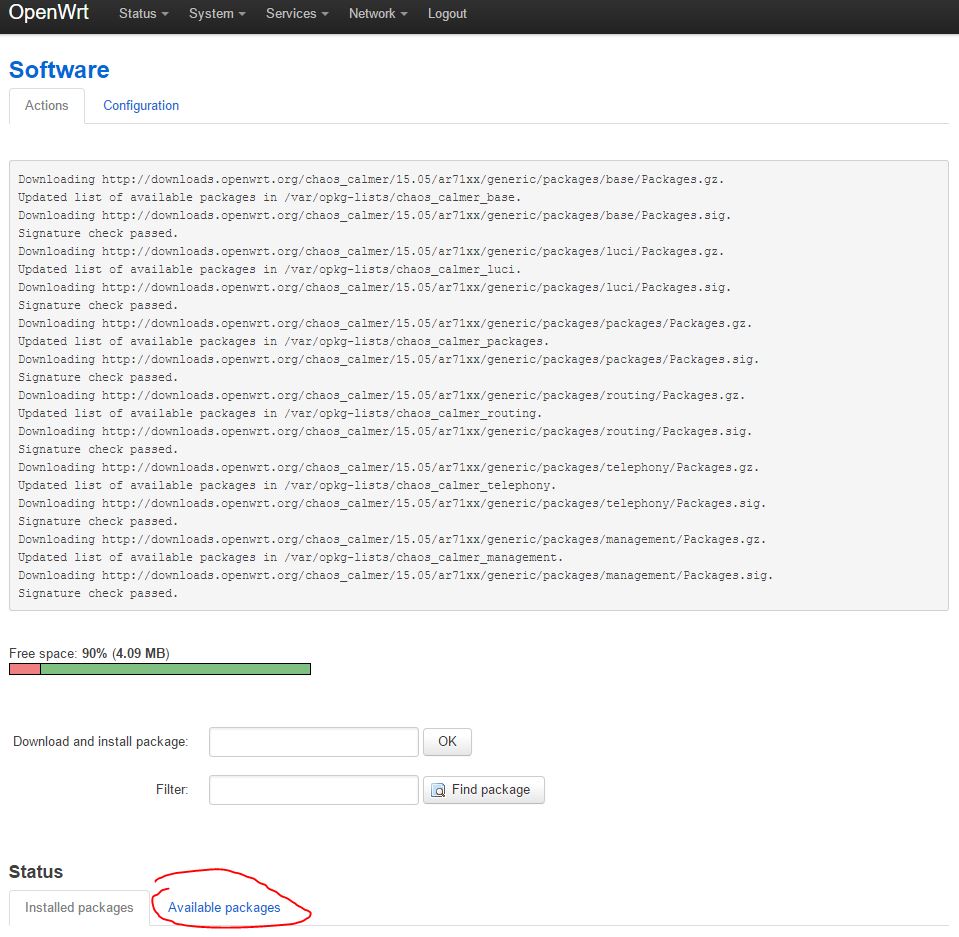Open the Installed packages tab
This screenshot has width=959, height=937.
click(79, 907)
